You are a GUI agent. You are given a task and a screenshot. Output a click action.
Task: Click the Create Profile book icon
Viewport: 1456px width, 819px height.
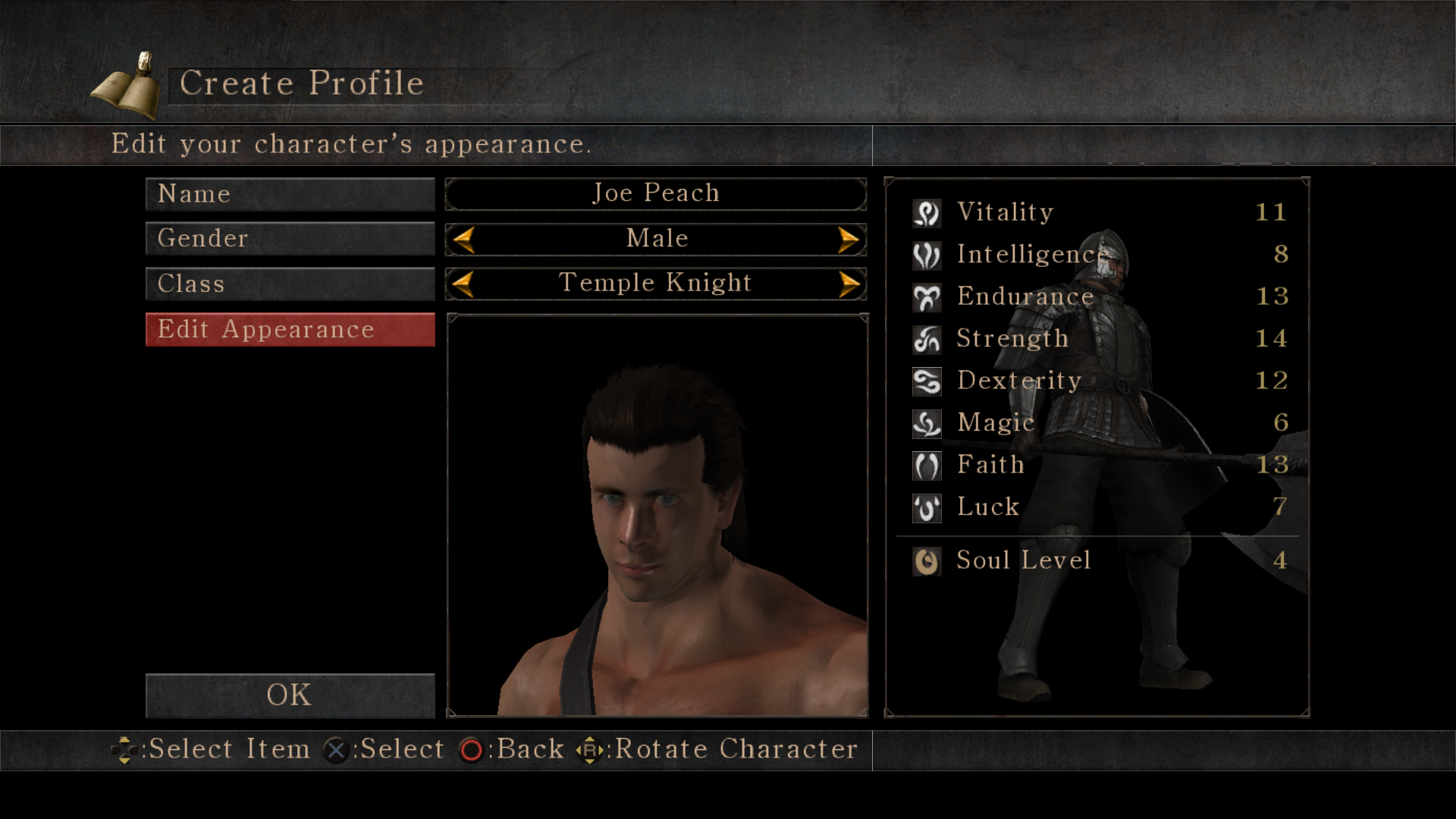coord(127,86)
